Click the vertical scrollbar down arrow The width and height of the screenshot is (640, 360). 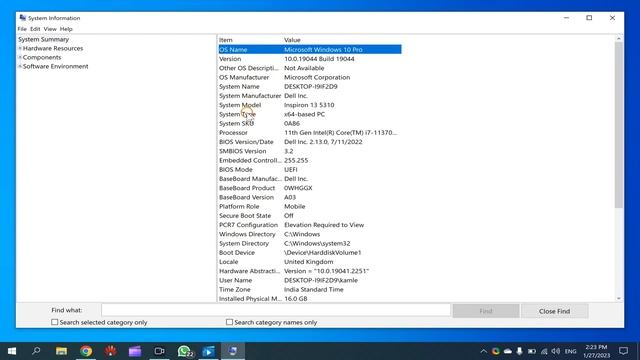point(619,298)
